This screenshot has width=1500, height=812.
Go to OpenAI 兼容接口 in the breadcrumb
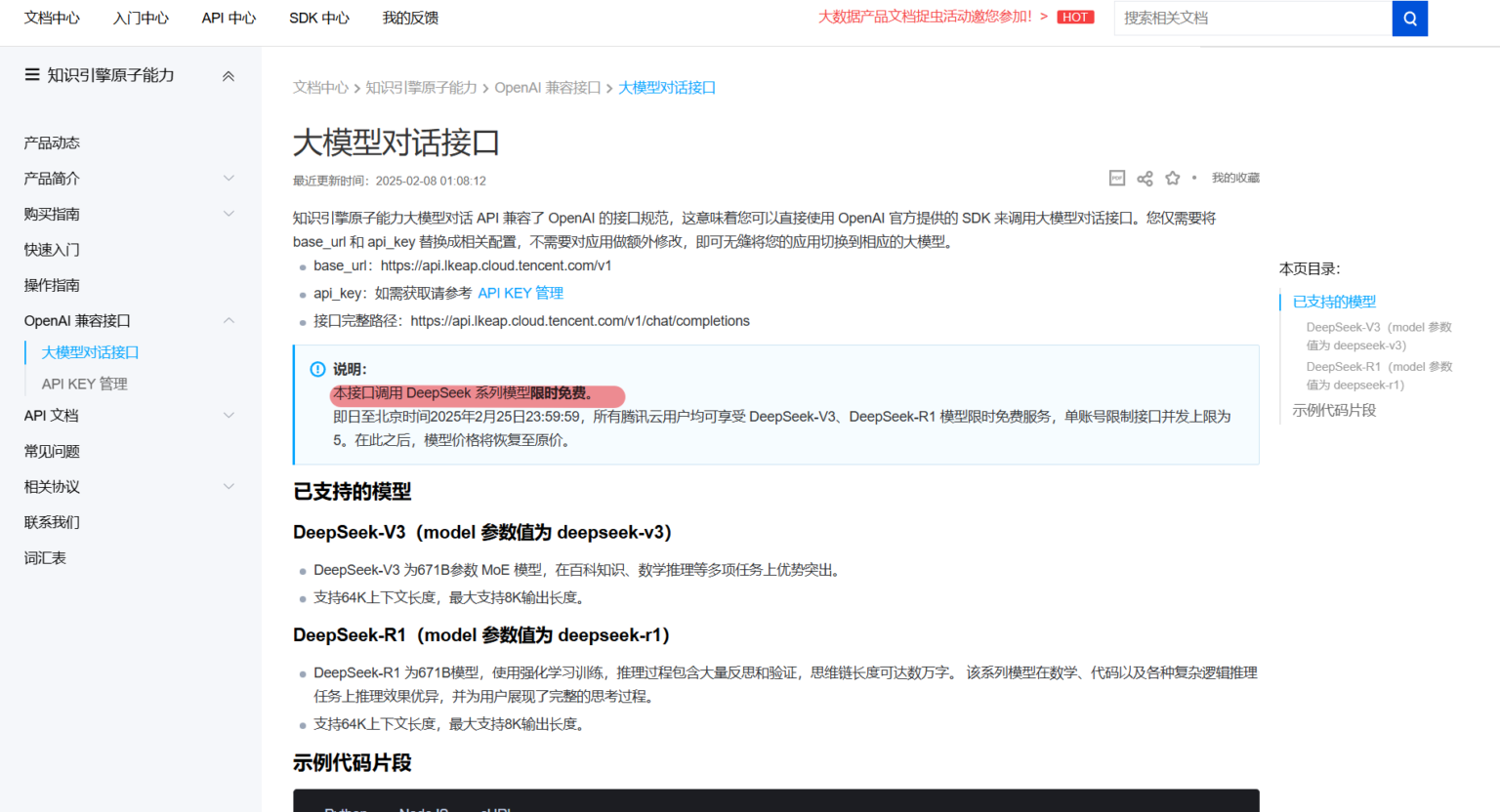pos(547,88)
